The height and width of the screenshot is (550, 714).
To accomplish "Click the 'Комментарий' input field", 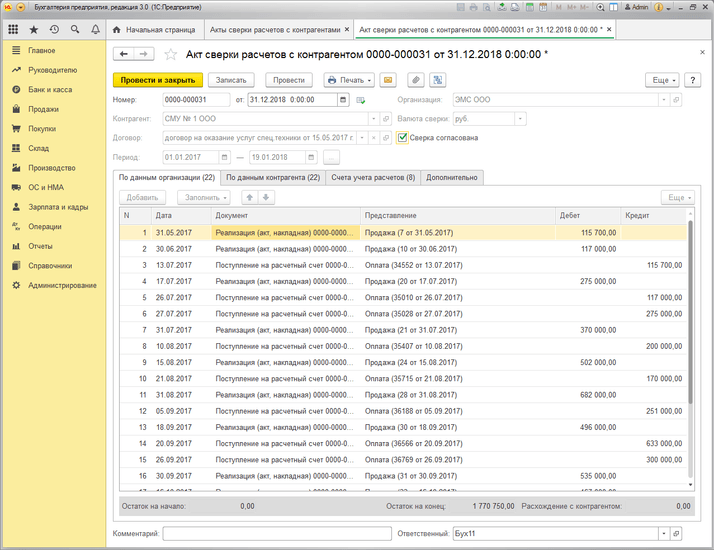I will point(277,534).
